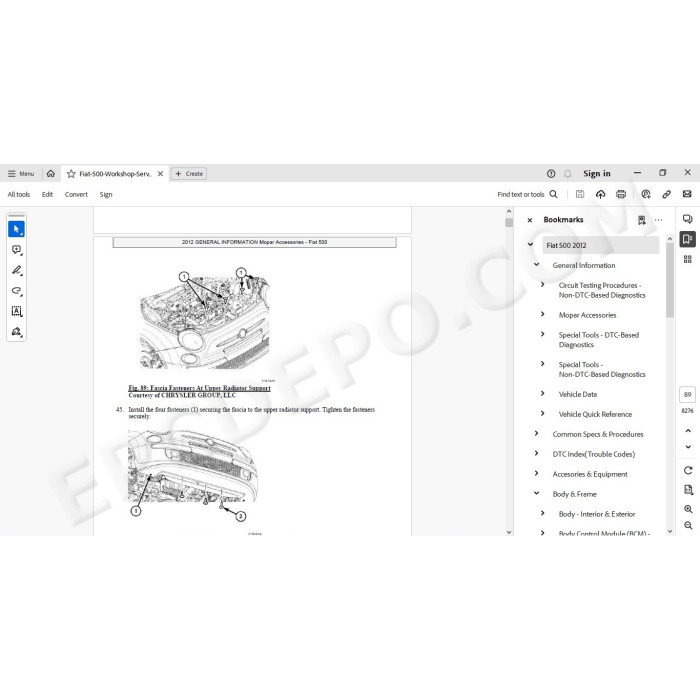Click Sign in
This screenshot has width=700, height=700.
tap(596, 173)
